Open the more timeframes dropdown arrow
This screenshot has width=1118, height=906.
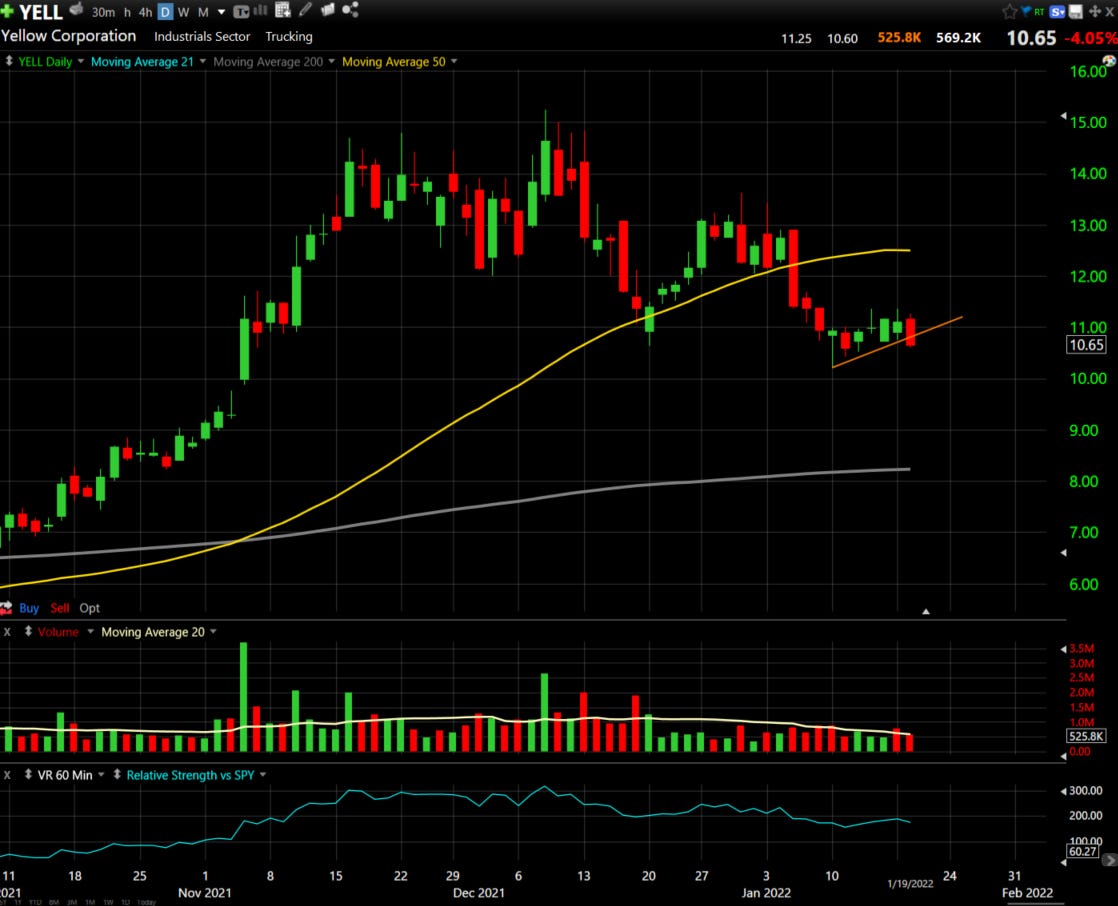pyautogui.click(x=221, y=12)
